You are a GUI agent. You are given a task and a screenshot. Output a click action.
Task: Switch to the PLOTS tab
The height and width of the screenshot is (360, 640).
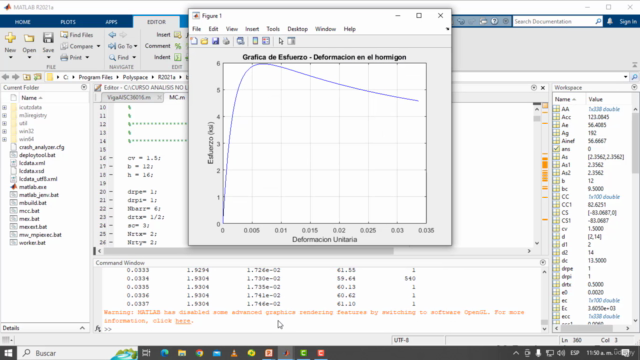coord(68,22)
